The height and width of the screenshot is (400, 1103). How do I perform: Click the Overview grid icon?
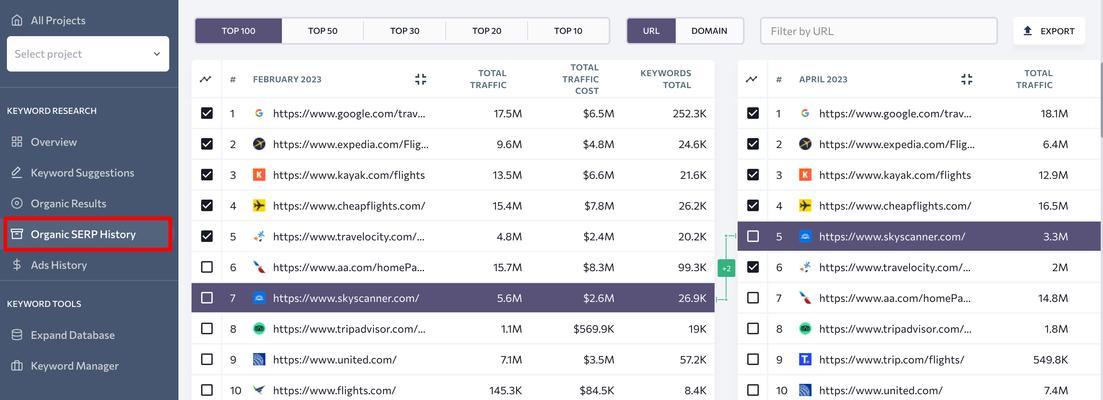click(x=17, y=142)
